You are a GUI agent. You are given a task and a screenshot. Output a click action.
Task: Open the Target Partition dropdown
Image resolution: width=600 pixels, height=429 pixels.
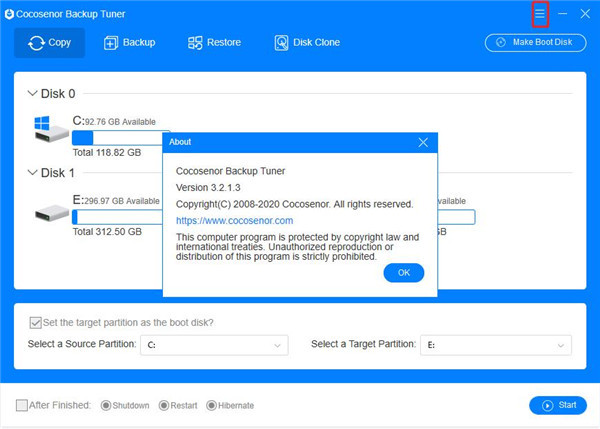pyautogui.click(x=496, y=345)
